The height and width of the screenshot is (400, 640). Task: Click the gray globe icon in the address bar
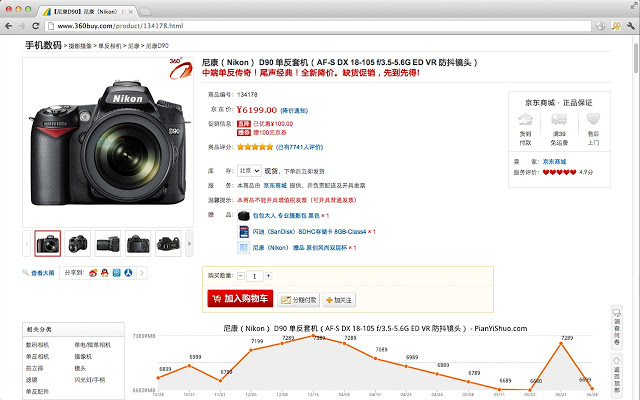tap(600, 26)
